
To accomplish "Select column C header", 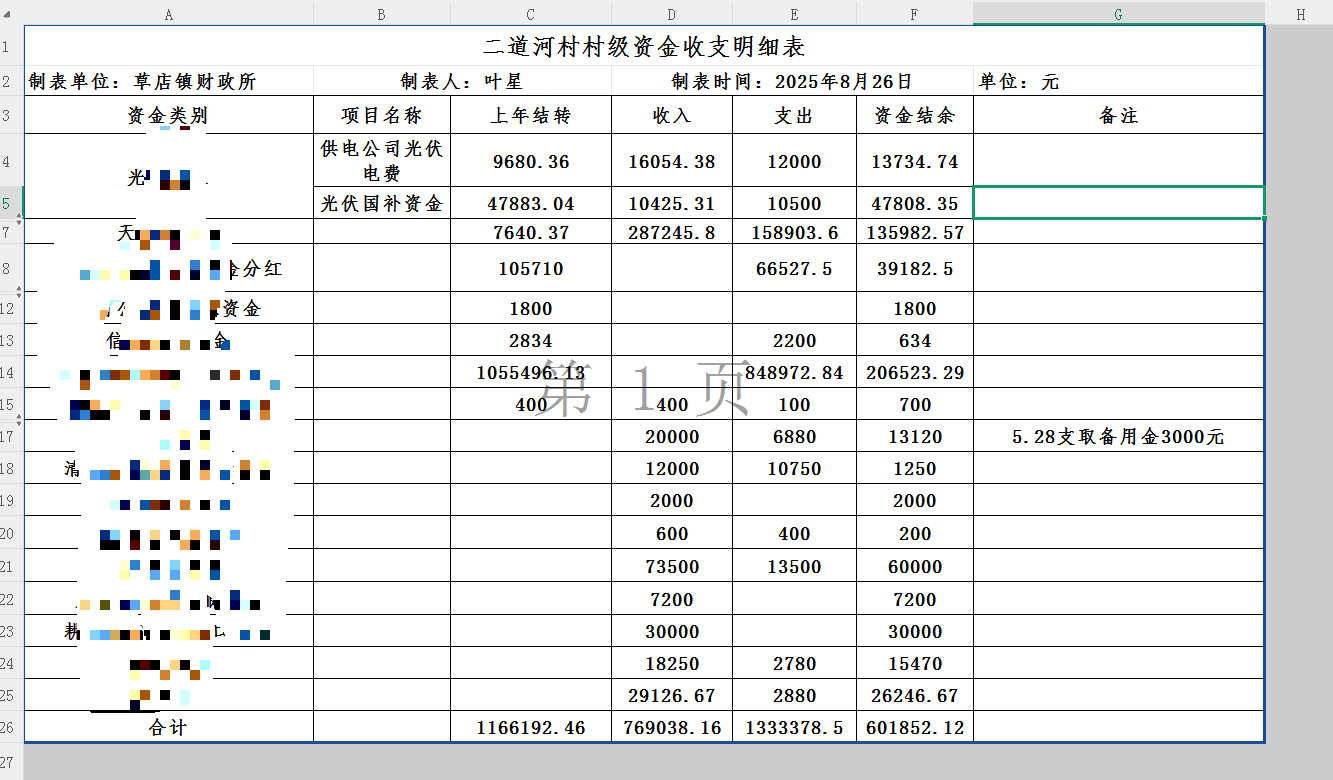I will [530, 13].
